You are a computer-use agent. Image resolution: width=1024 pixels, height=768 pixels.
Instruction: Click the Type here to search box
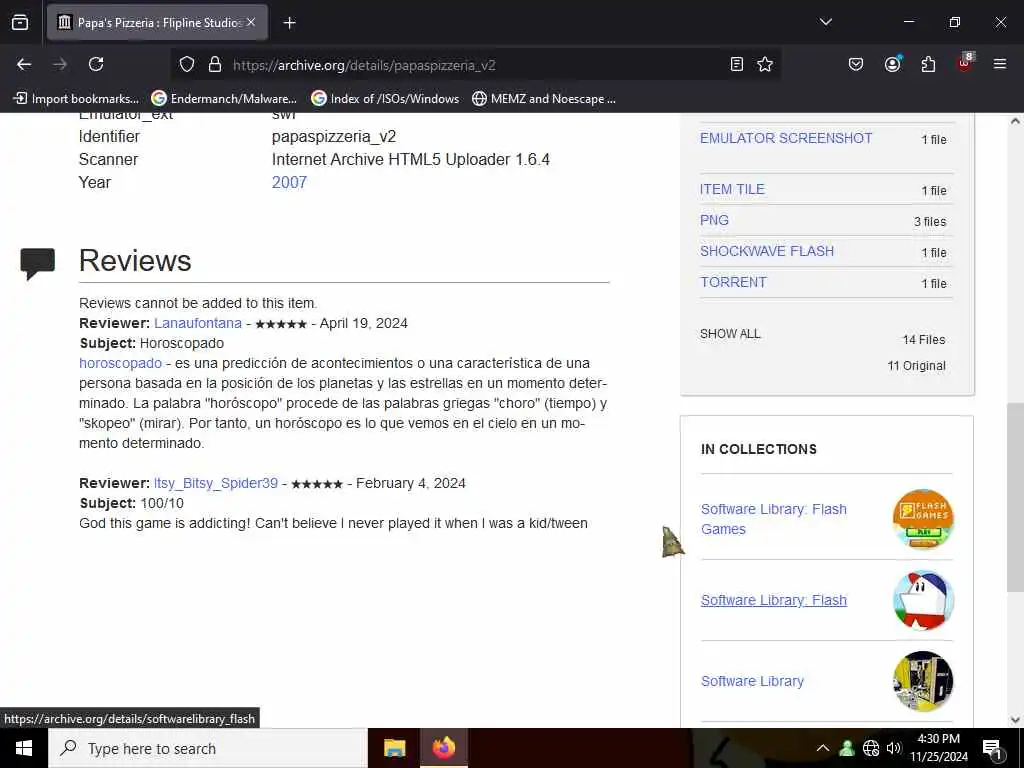click(208, 748)
